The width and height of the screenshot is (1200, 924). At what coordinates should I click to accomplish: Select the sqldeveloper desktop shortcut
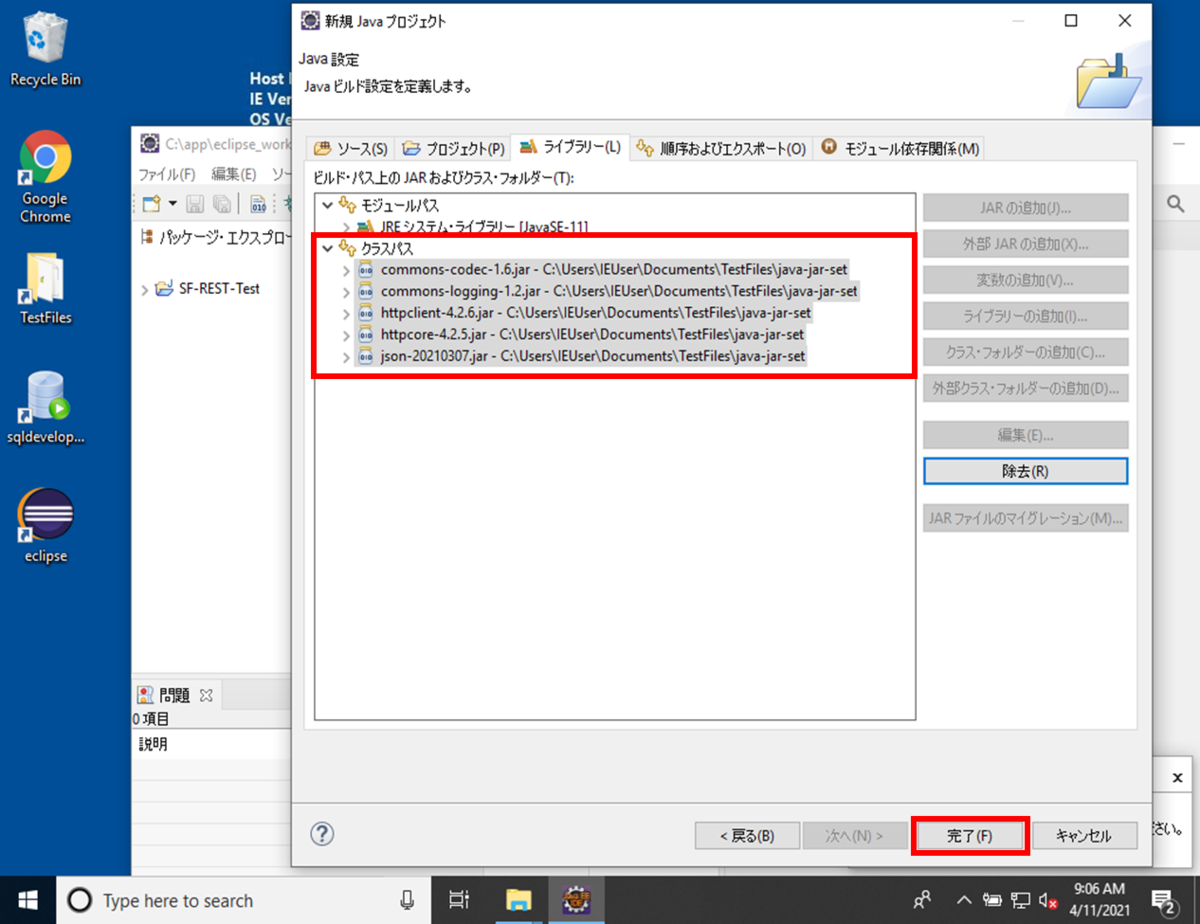tap(46, 408)
